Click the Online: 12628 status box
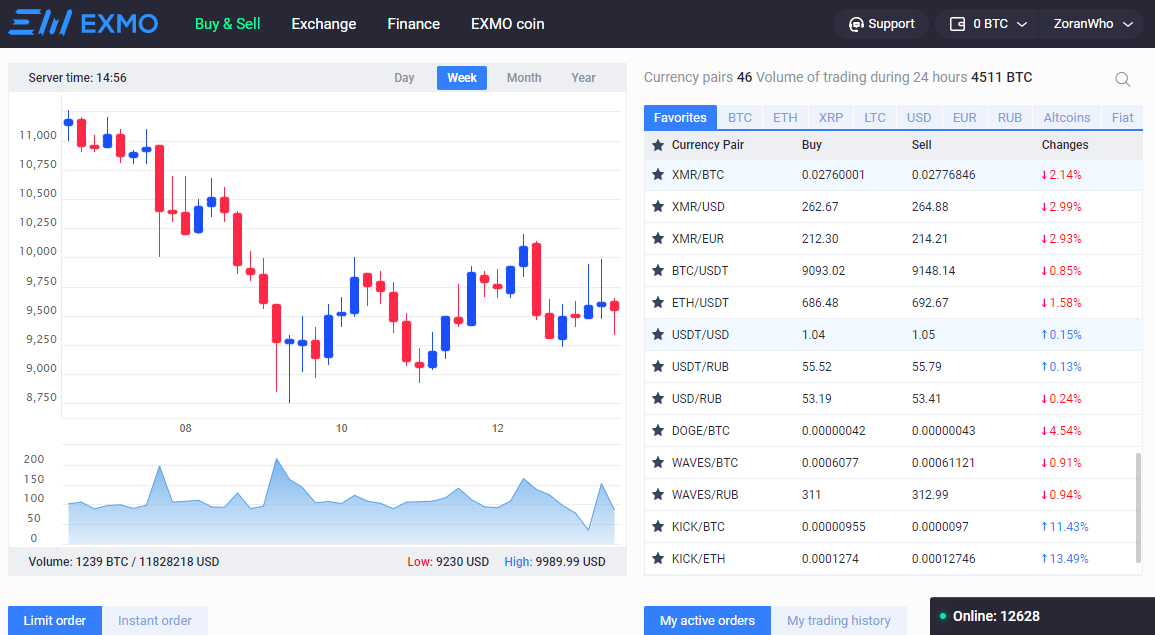The width and height of the screenshot is (1155, 635). (1042, 616)
